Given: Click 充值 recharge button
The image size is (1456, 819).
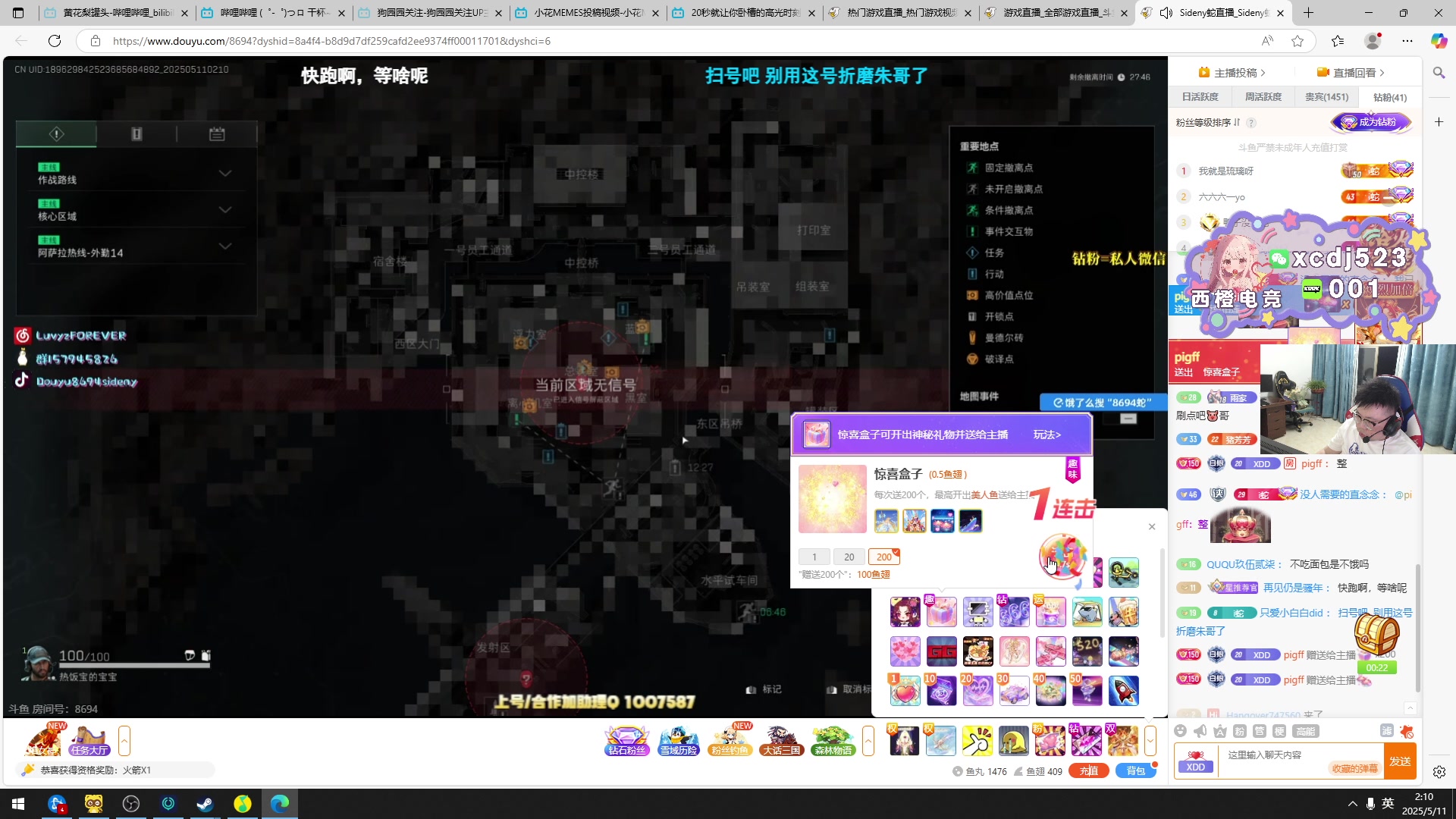Looking at the screenshot, I should (x=1089, y=771).
